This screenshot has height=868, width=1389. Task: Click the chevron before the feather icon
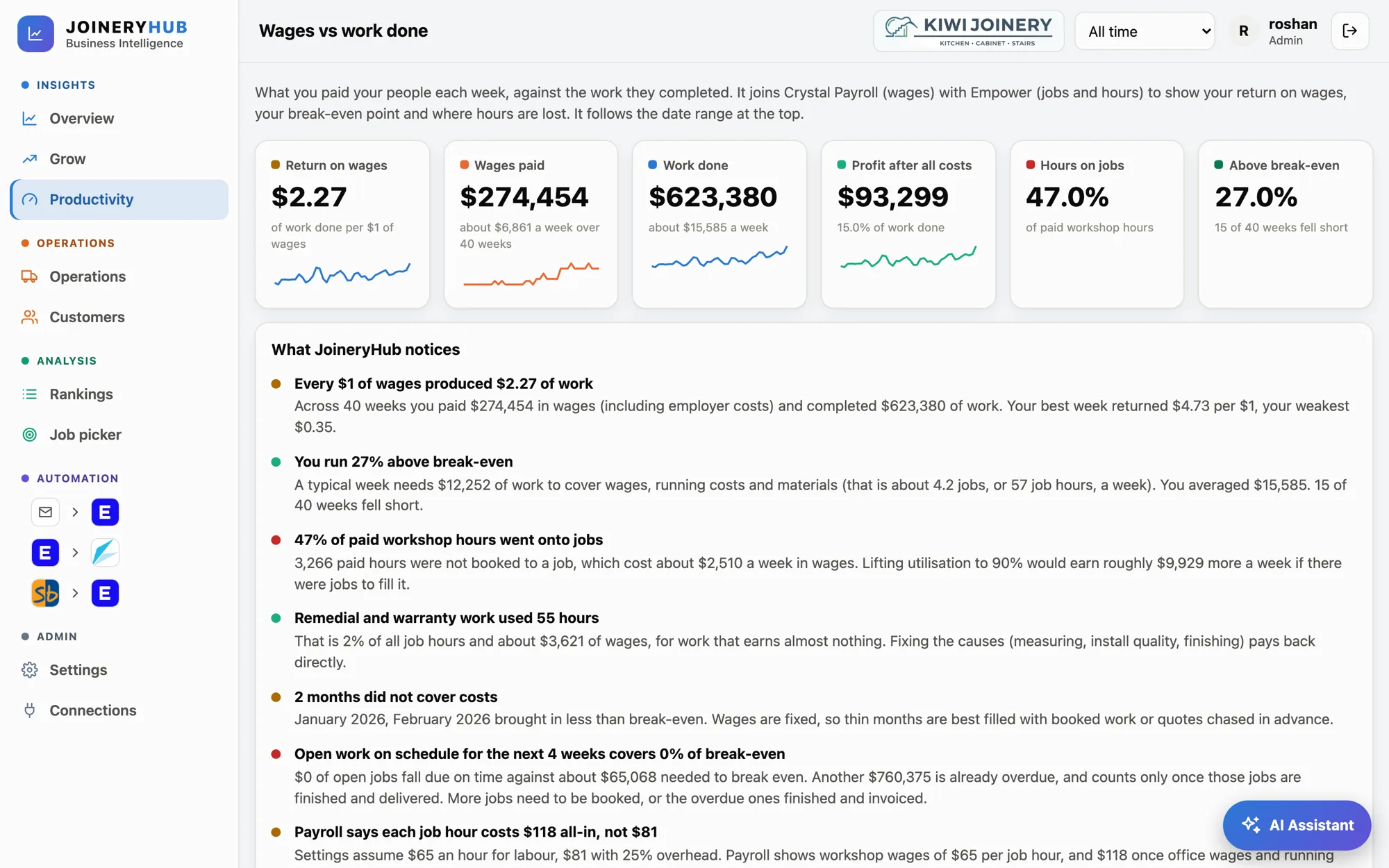75,553
